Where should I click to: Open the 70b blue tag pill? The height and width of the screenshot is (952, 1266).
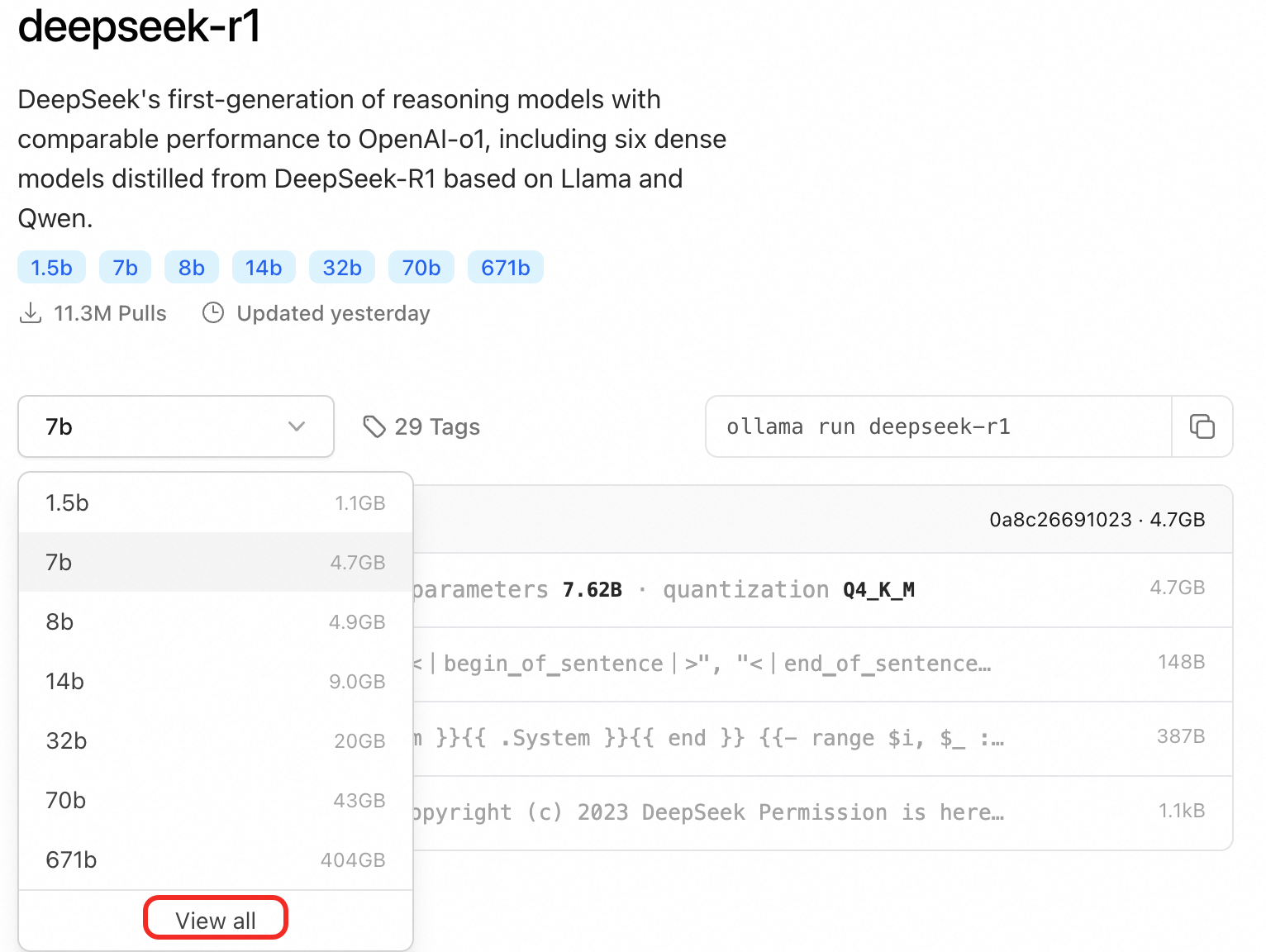pyautogui.click(x=421, y=267)
